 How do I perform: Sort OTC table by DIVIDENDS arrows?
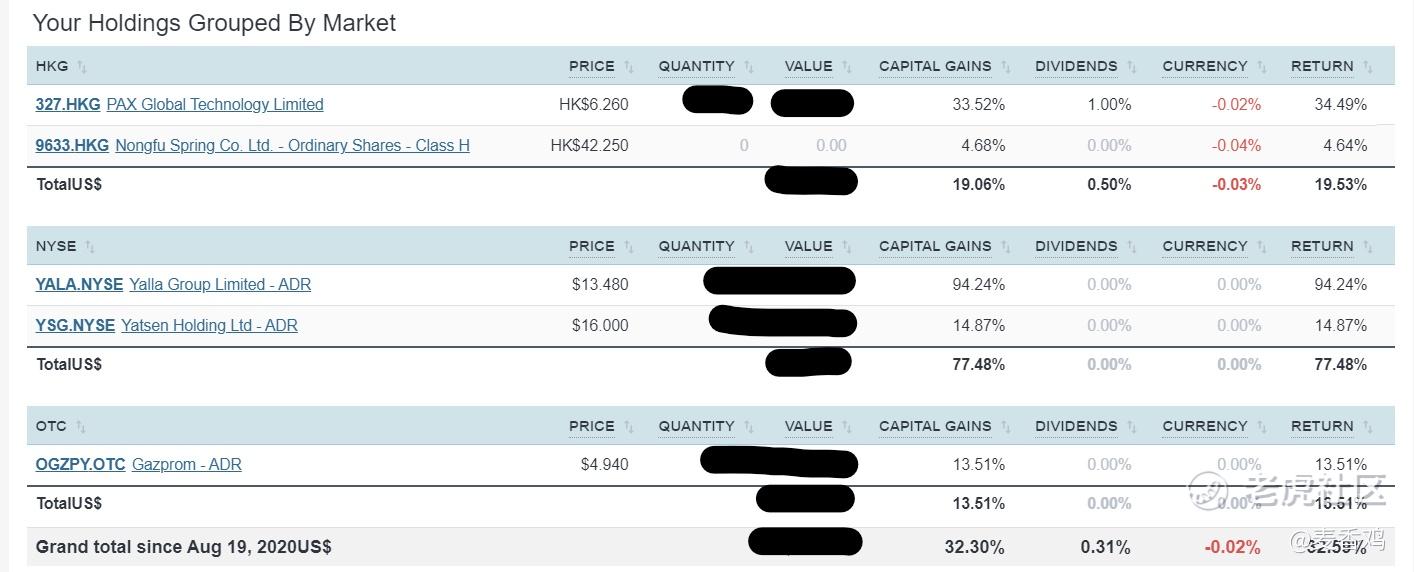(1132, 427)
